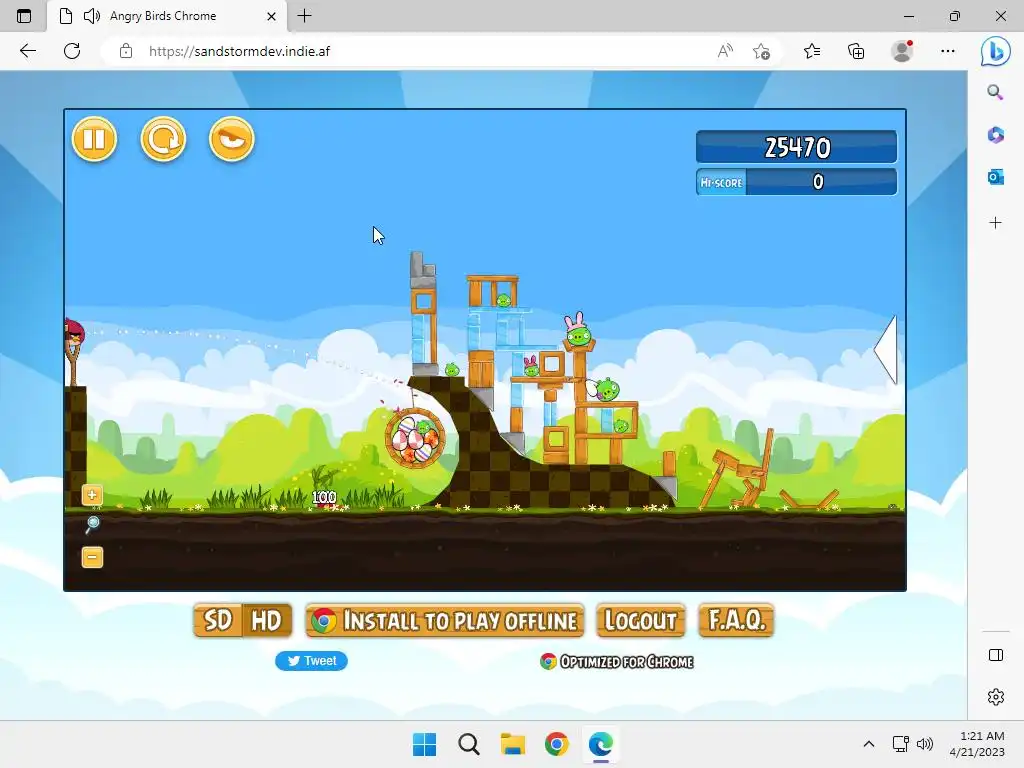1024x768 pixels.
Task: Click the magnifying glass zoom icon in game
Action: coord(92,524)
